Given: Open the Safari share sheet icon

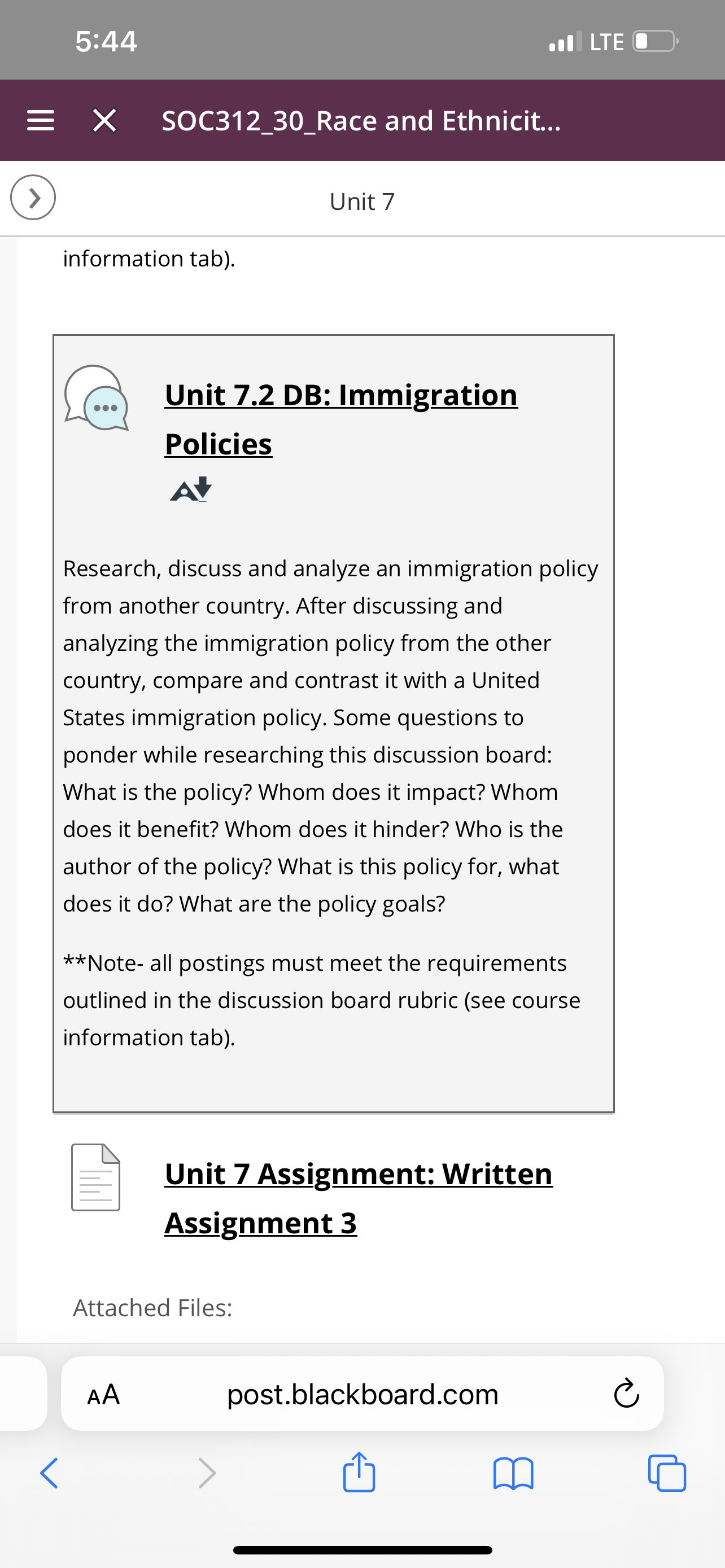Looking at the screenshot, I should click(359, 1472).
